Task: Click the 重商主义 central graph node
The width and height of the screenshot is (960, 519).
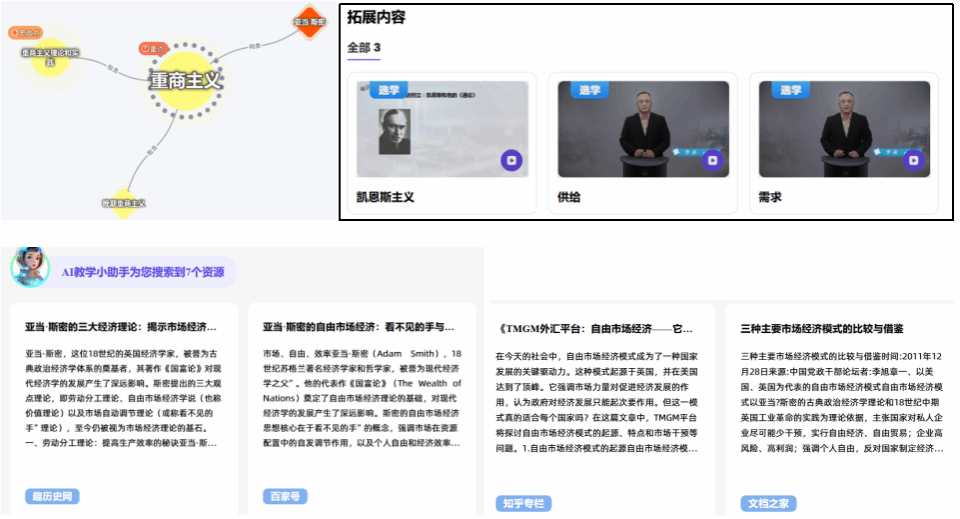Action: (185, 80)
